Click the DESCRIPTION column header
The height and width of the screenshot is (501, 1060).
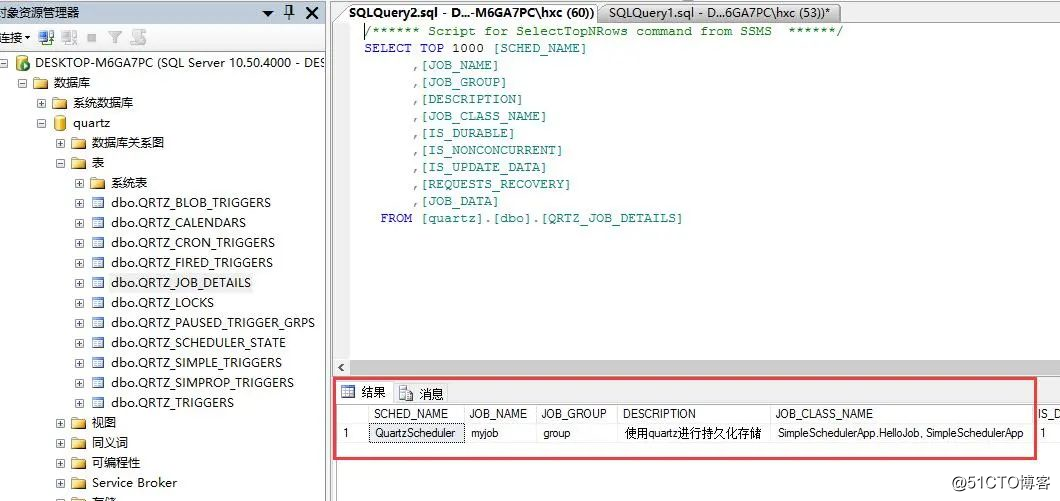[x=694, y=413]
